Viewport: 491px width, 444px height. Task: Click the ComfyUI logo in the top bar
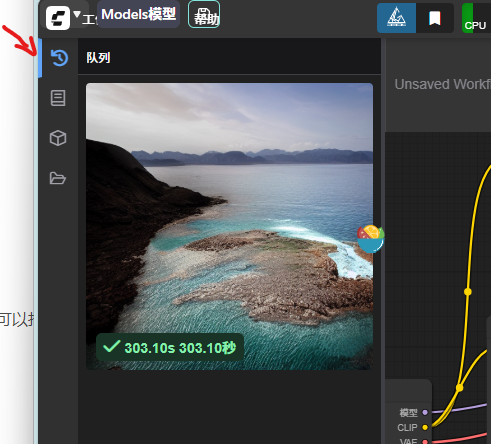pos(58,18)
